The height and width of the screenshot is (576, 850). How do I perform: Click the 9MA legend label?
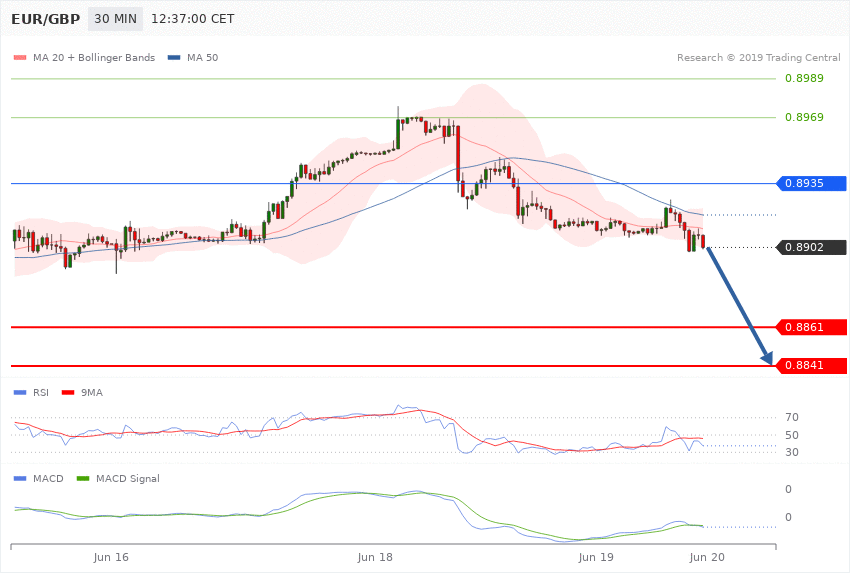(92, 392)
